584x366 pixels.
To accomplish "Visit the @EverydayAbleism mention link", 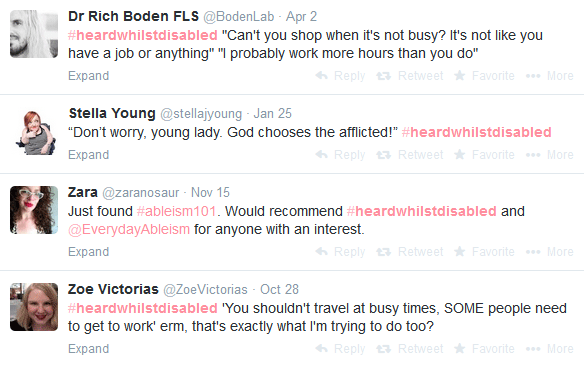I will pos(129,230).
